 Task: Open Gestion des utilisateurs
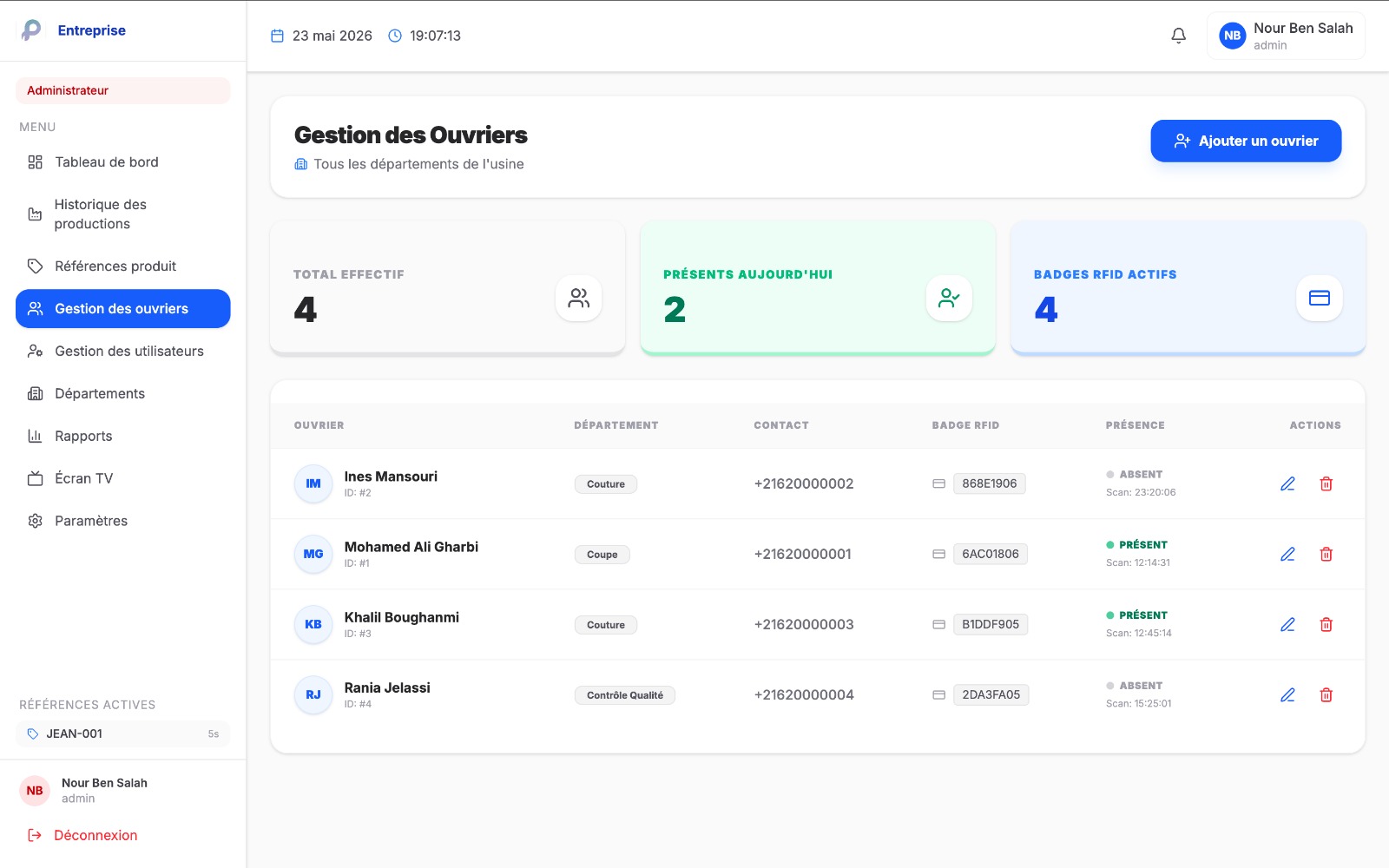[x=122, y=352]
